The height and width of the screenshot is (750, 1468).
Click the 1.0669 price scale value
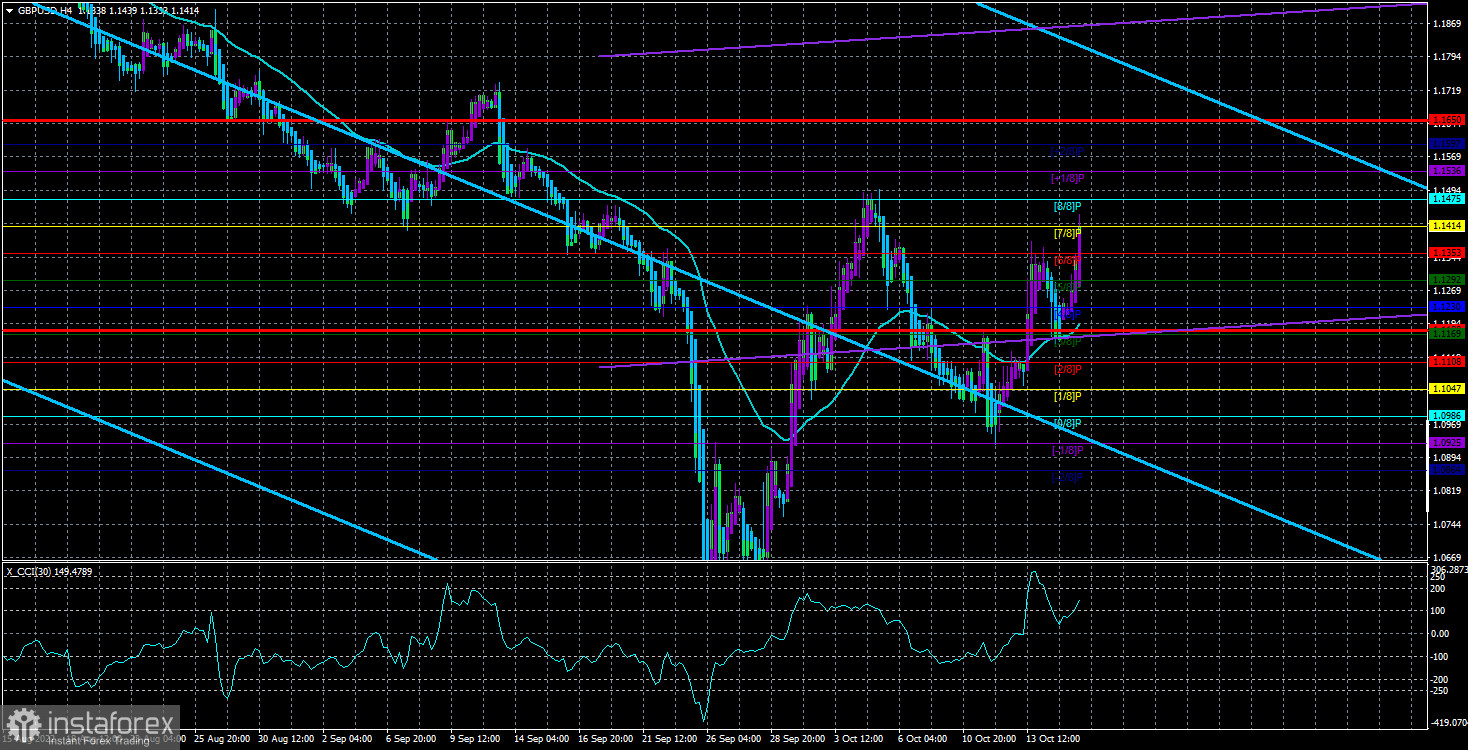coord(1447,557)
